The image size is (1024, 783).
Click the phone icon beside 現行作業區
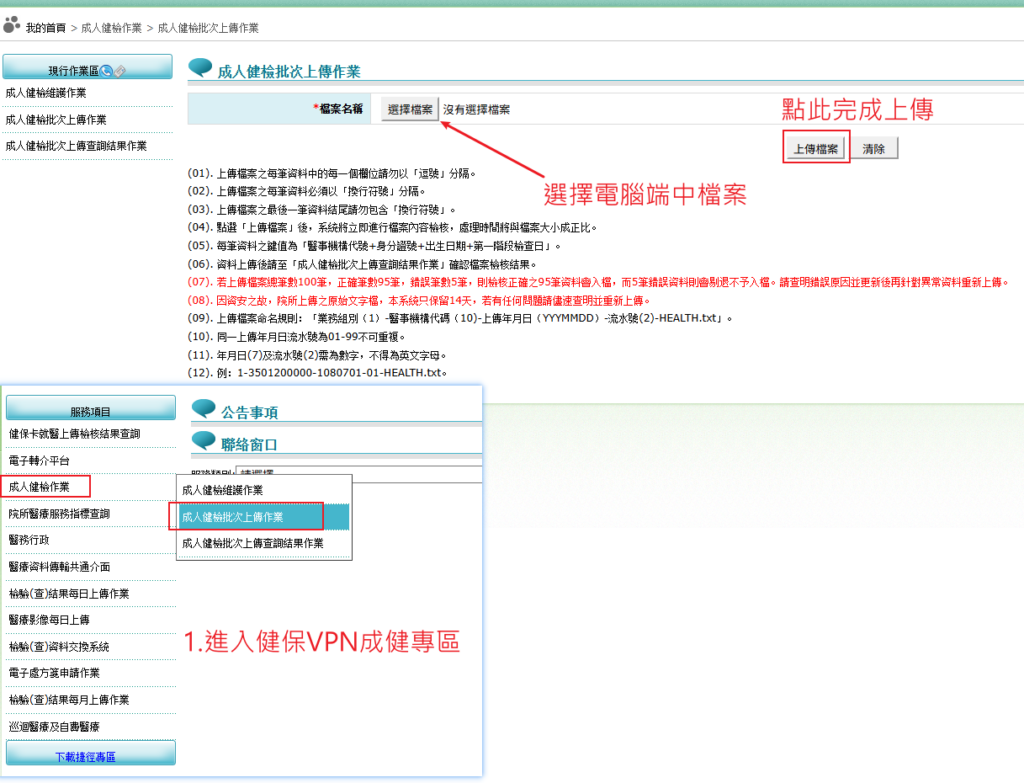pos(106,70)
